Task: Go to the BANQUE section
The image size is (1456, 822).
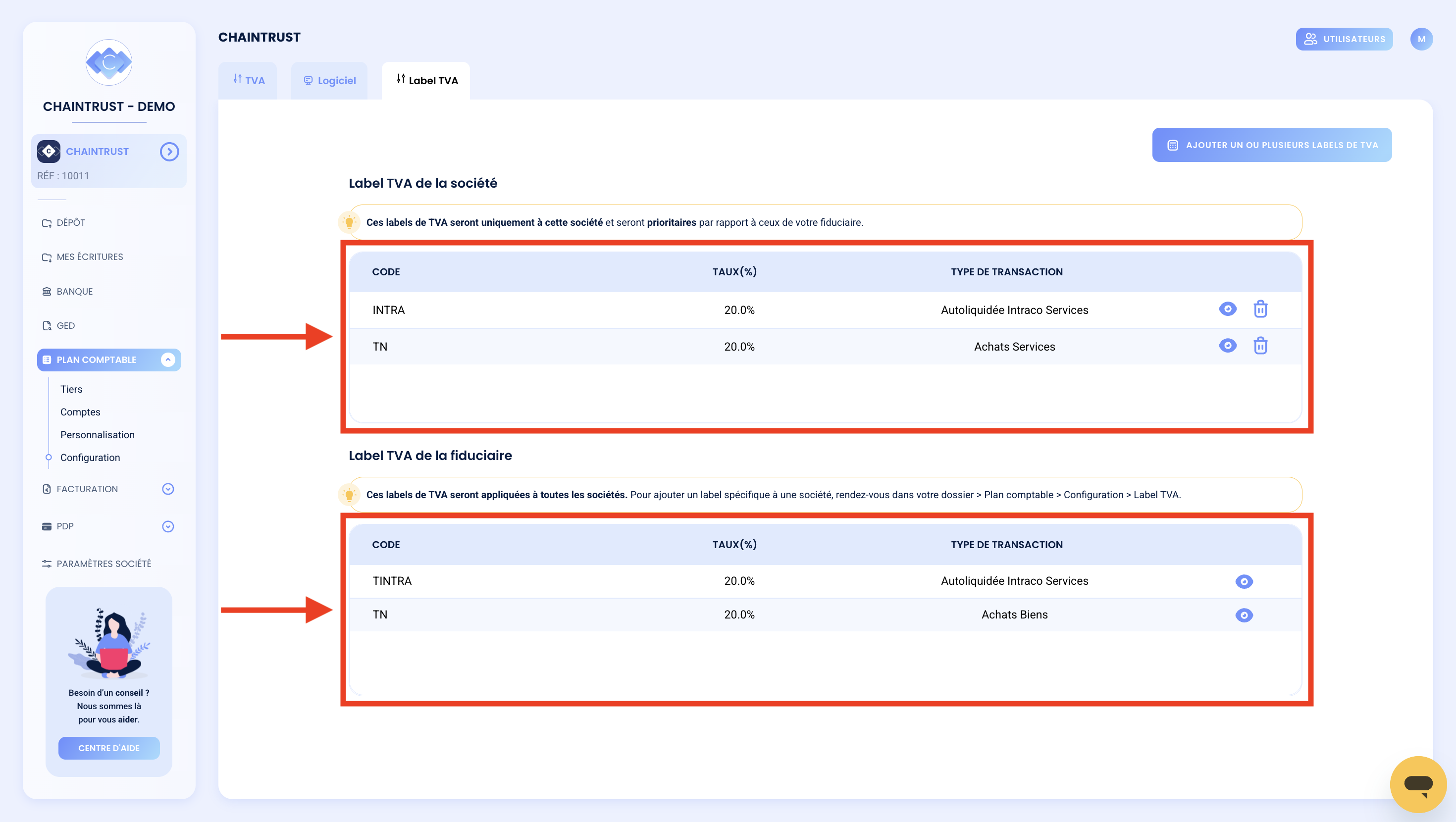Action: [67, 291]
